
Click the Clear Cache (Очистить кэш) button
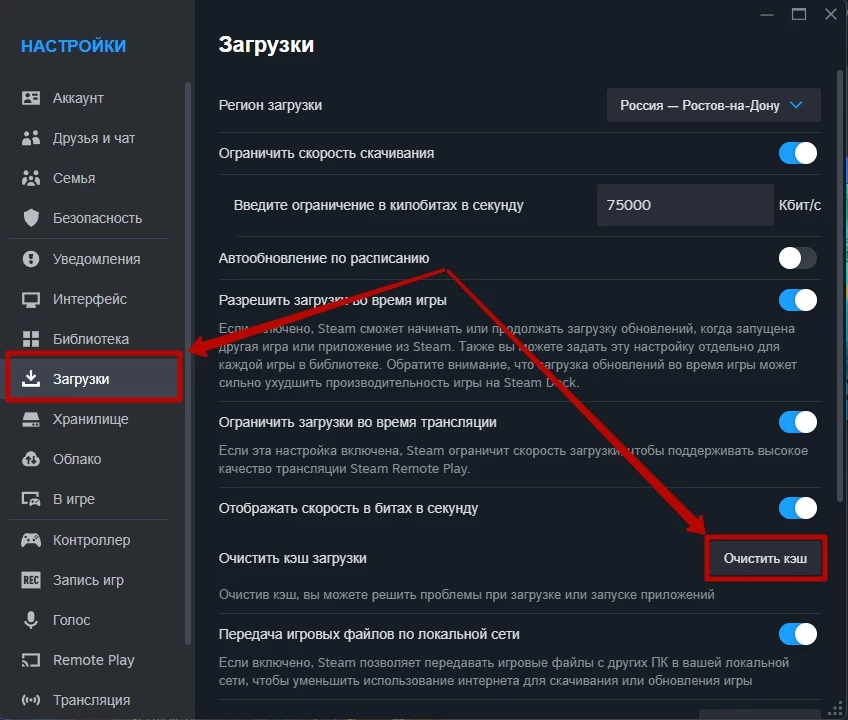(766, 558)
